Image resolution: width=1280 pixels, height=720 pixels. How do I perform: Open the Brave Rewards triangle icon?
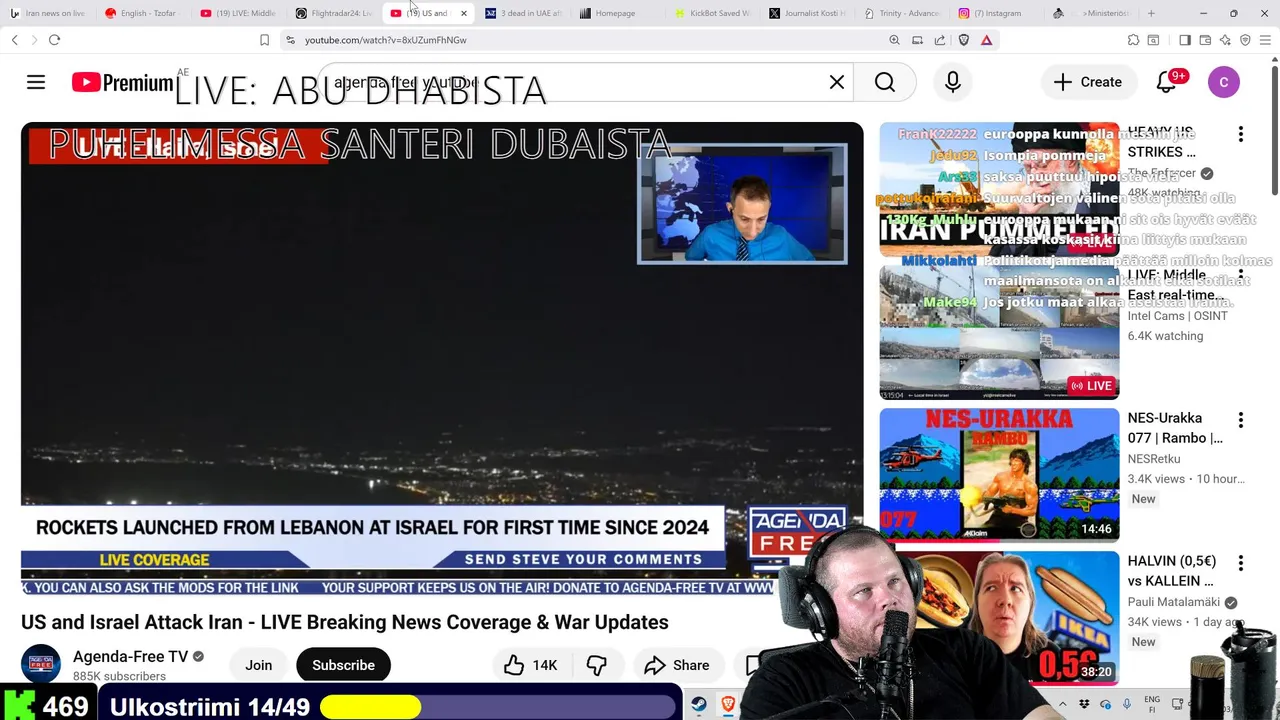pos(987,40)
